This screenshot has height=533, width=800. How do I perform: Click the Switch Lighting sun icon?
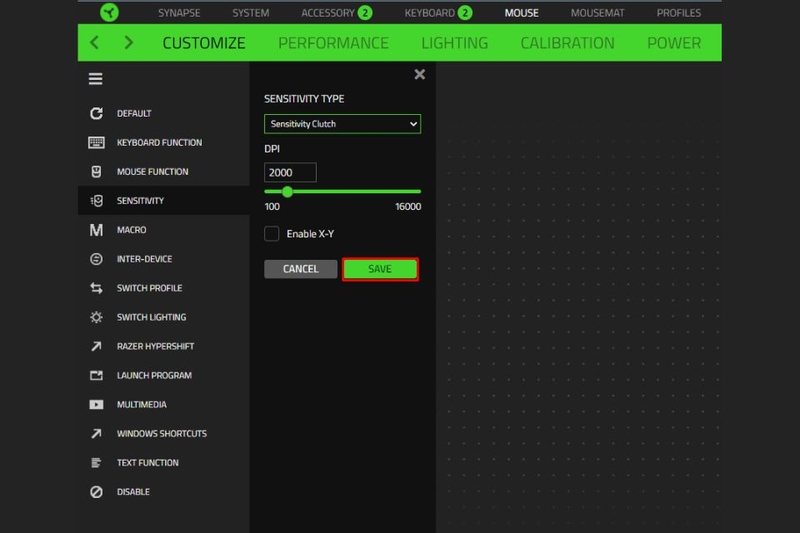click(x=96, y=317)
